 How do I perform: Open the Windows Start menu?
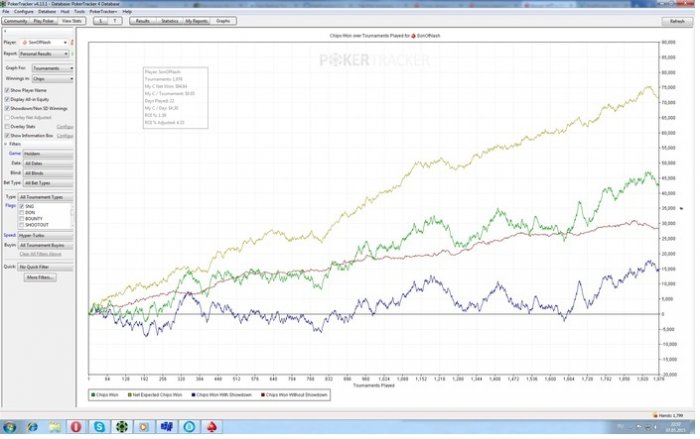pyautogui.click(x=8, y=427)
